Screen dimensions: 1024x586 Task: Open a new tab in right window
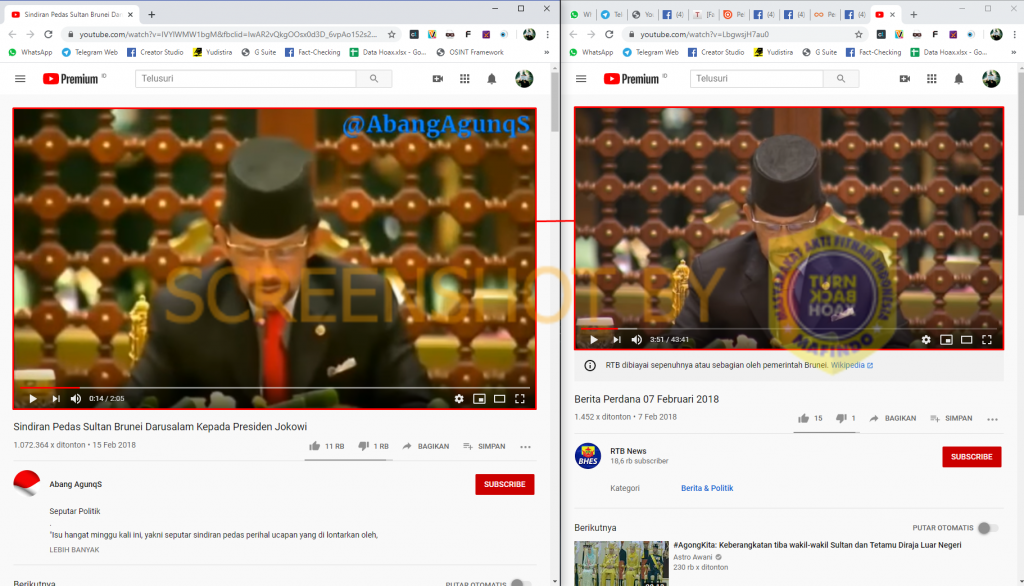point(914,14)
